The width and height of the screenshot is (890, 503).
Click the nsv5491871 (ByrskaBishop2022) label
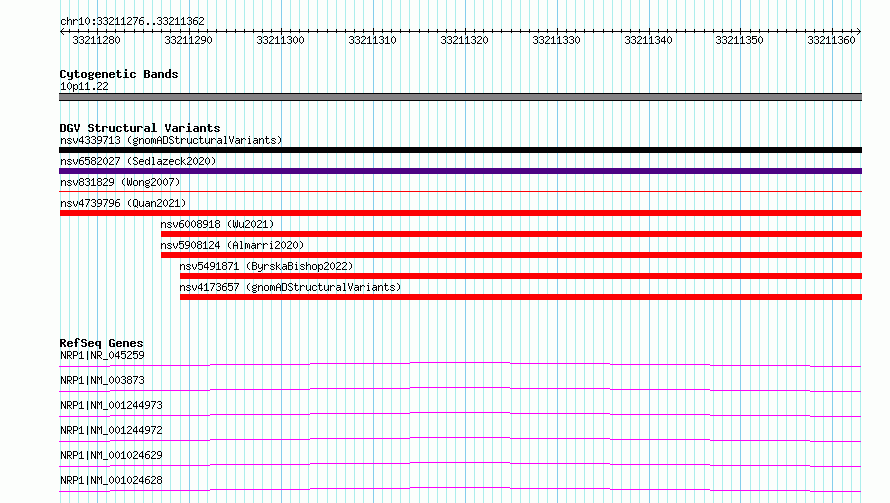click(x=266, y=266)
